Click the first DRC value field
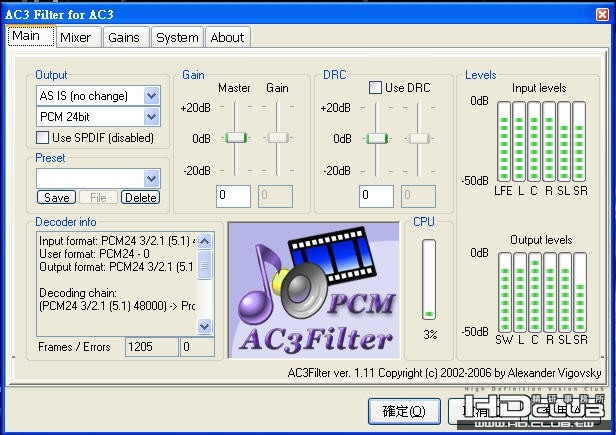Viewport: 616px width, 435px height. click(376, 196)
